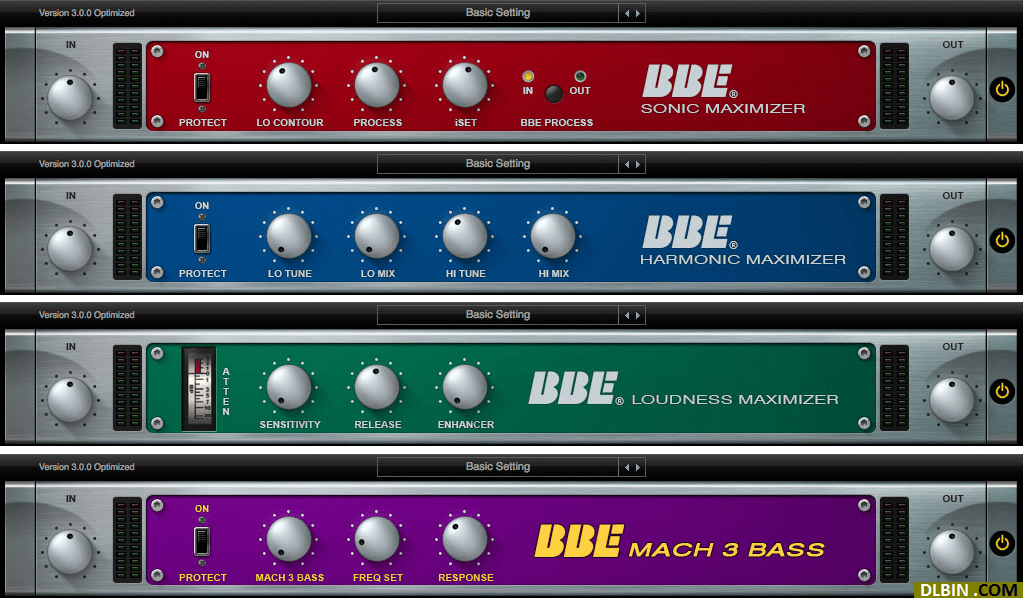Click Mach 3 Bass IN level knob

pyautogui.click(x=70, y=552)
